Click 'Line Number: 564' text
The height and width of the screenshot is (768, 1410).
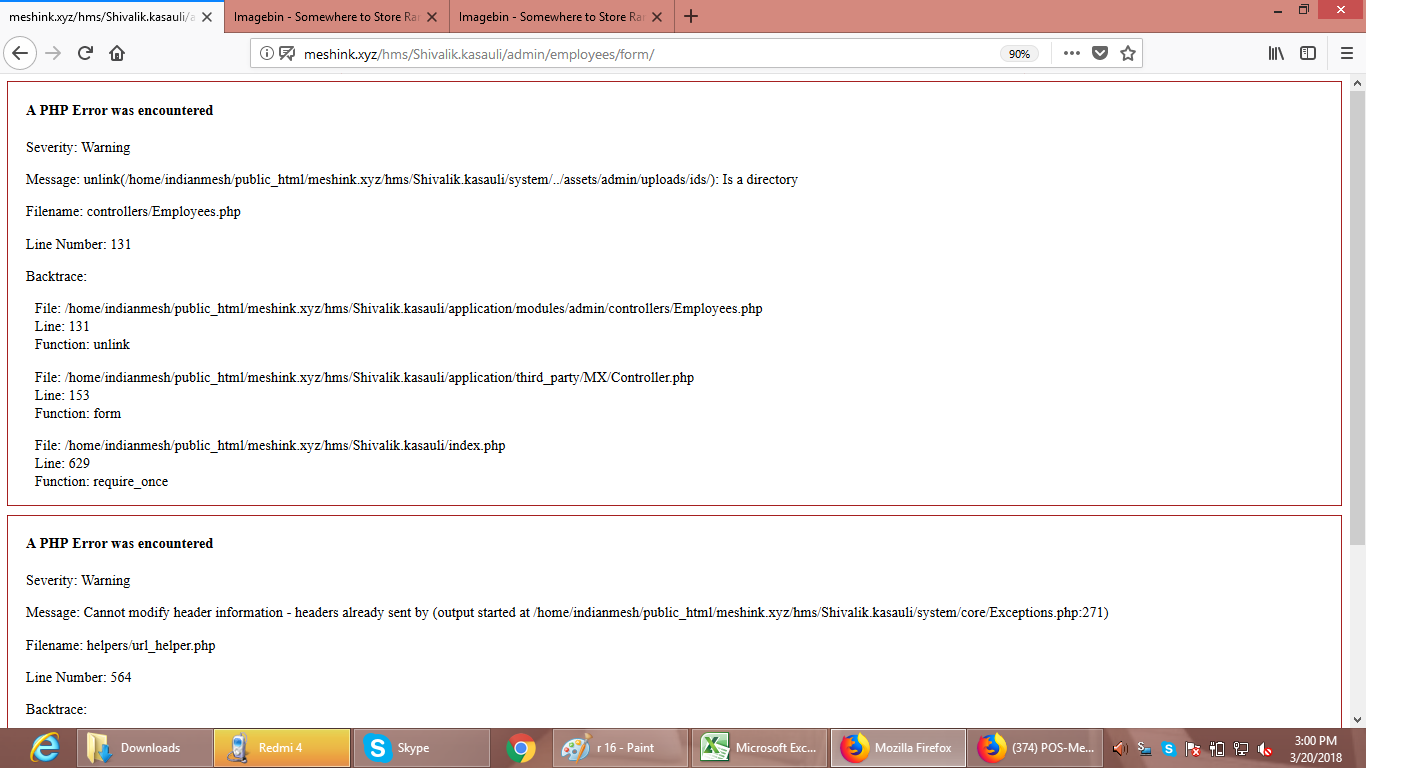point(78,678)
